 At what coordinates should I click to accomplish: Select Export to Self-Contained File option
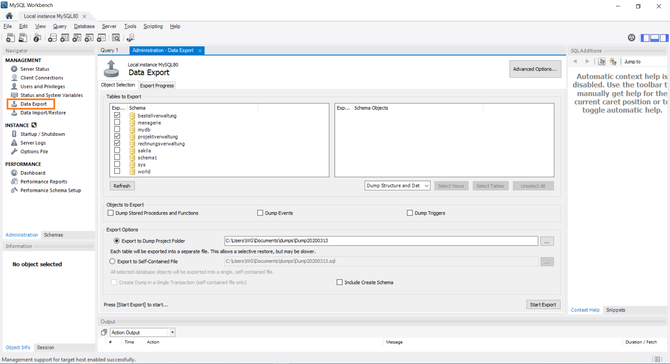point(112,261)
